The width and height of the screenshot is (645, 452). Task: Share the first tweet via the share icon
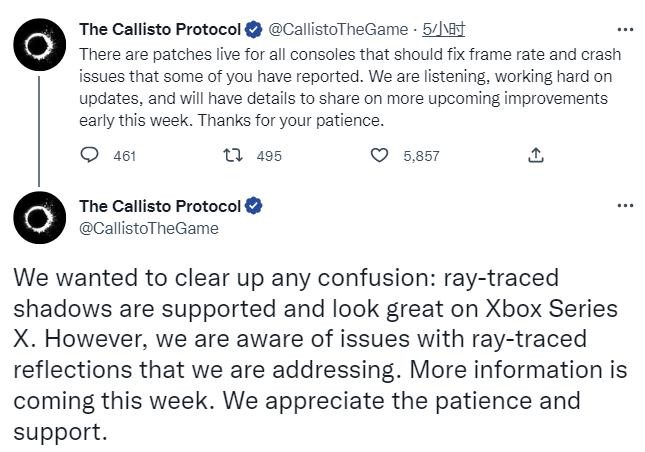[536, 155]
